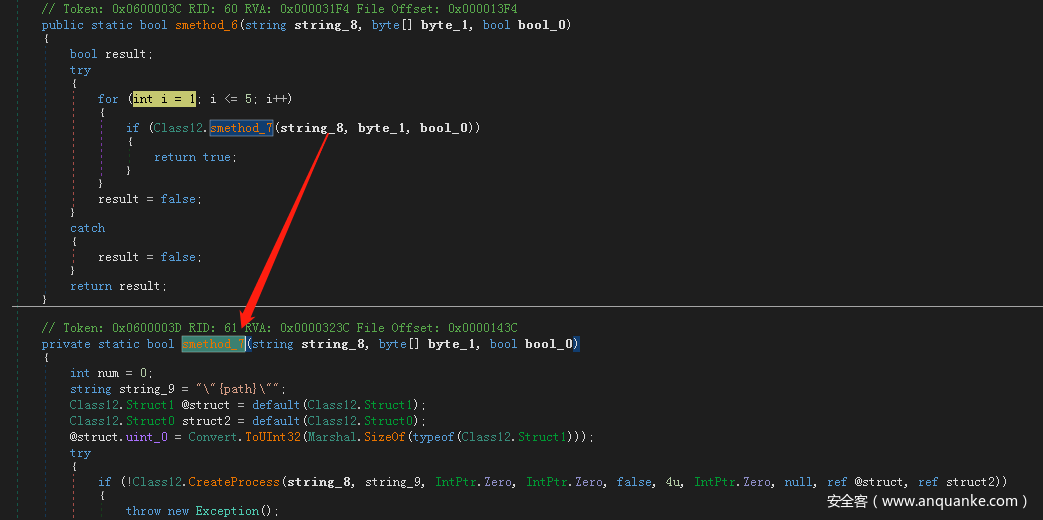The width and height of the screenshot is (1043, 520).
Task: Click bool_0 parameter in the smethod_7 declaration
Action: [x=549, y=344]
